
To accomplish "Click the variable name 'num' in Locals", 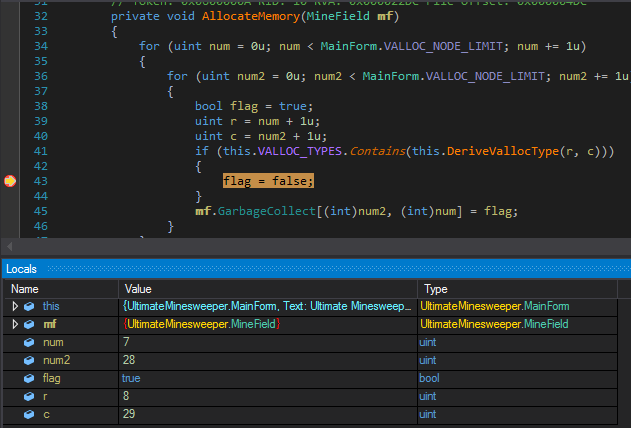I will coord(53,342).
